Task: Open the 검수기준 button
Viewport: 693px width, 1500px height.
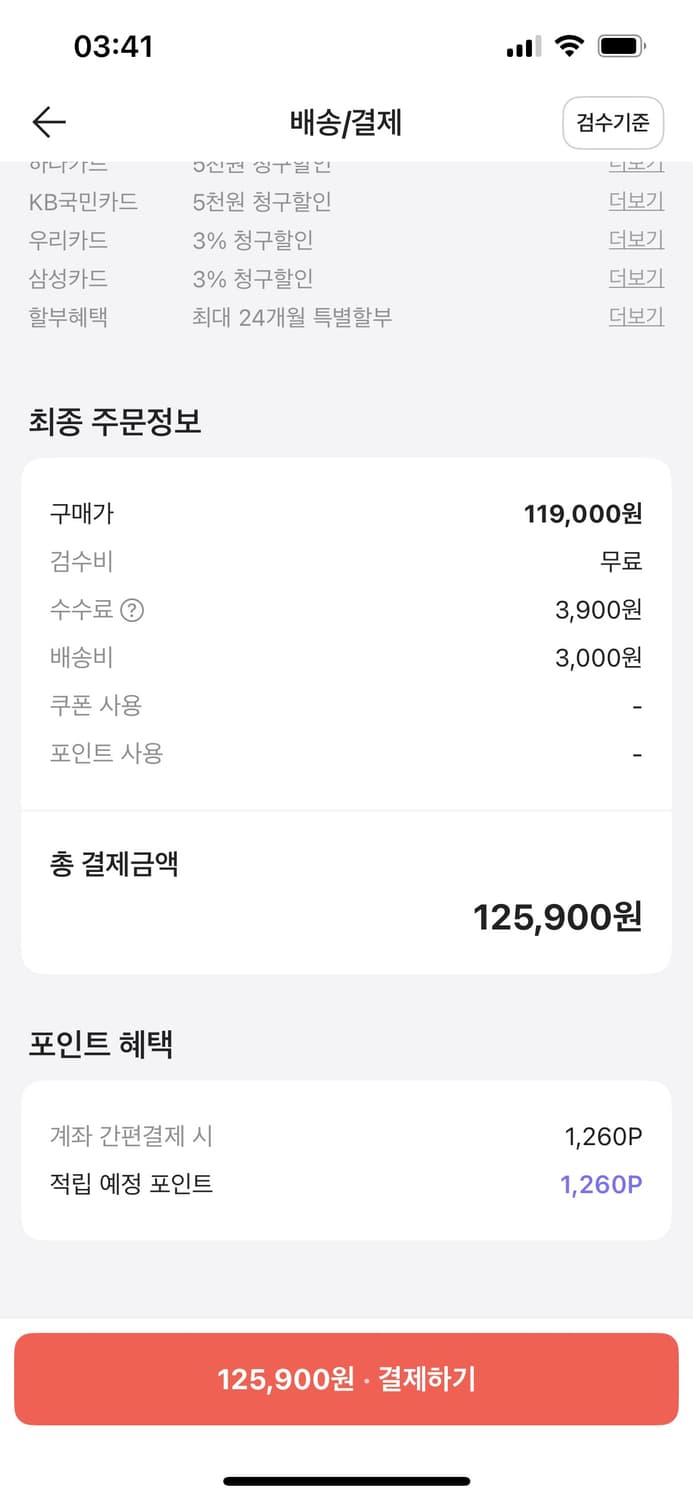Action: point(613,122)
